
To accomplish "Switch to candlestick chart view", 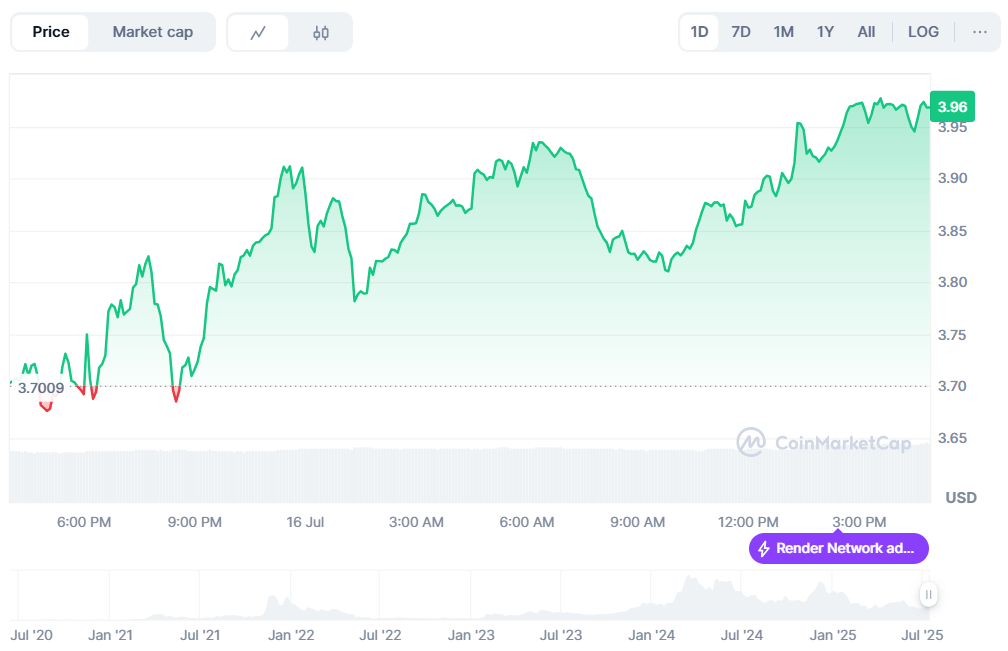I will pyautogui.click(x=320, y=32).
